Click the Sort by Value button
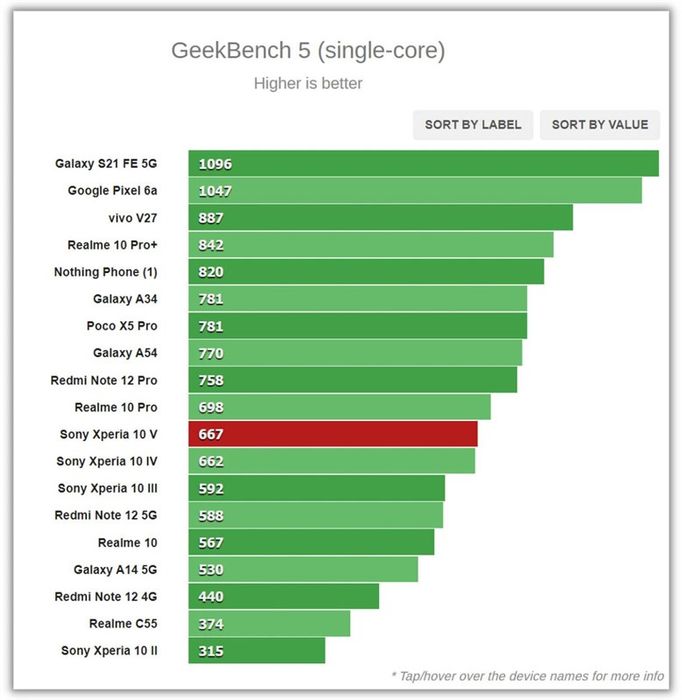This screenshot has height=700, width=682. [599, 125]
